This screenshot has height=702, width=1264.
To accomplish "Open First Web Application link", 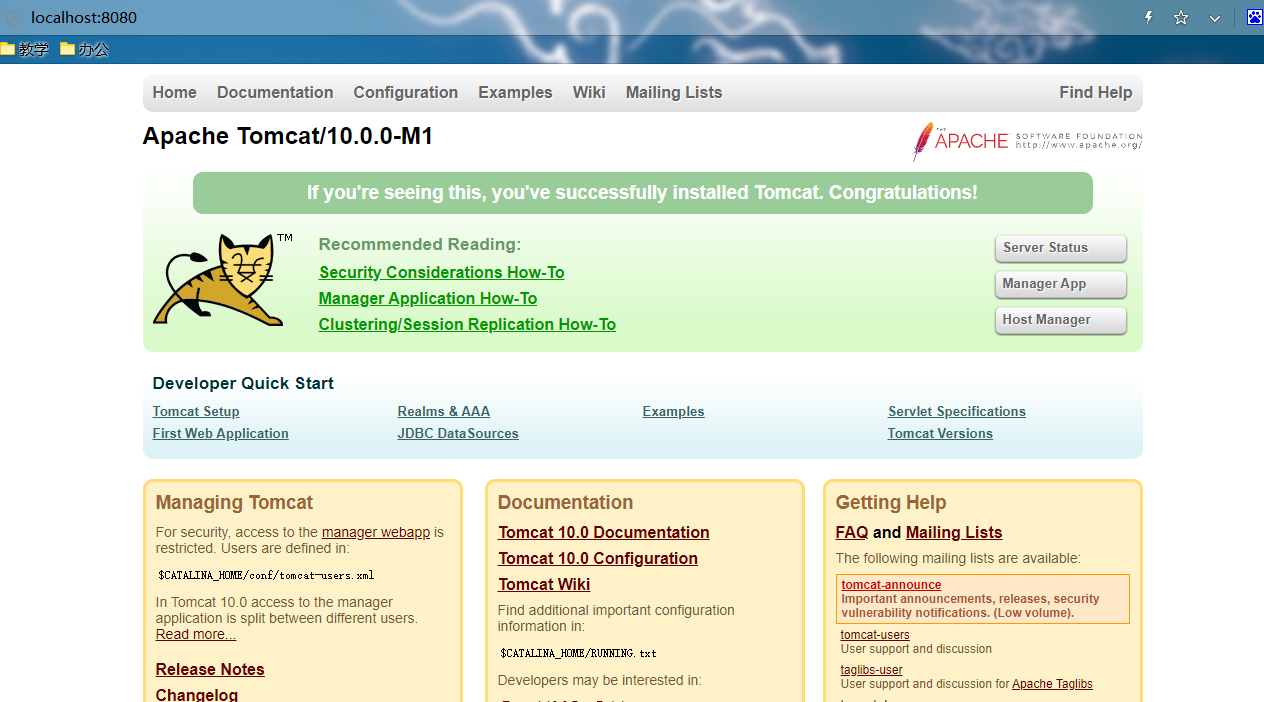I will click(220, 433).
